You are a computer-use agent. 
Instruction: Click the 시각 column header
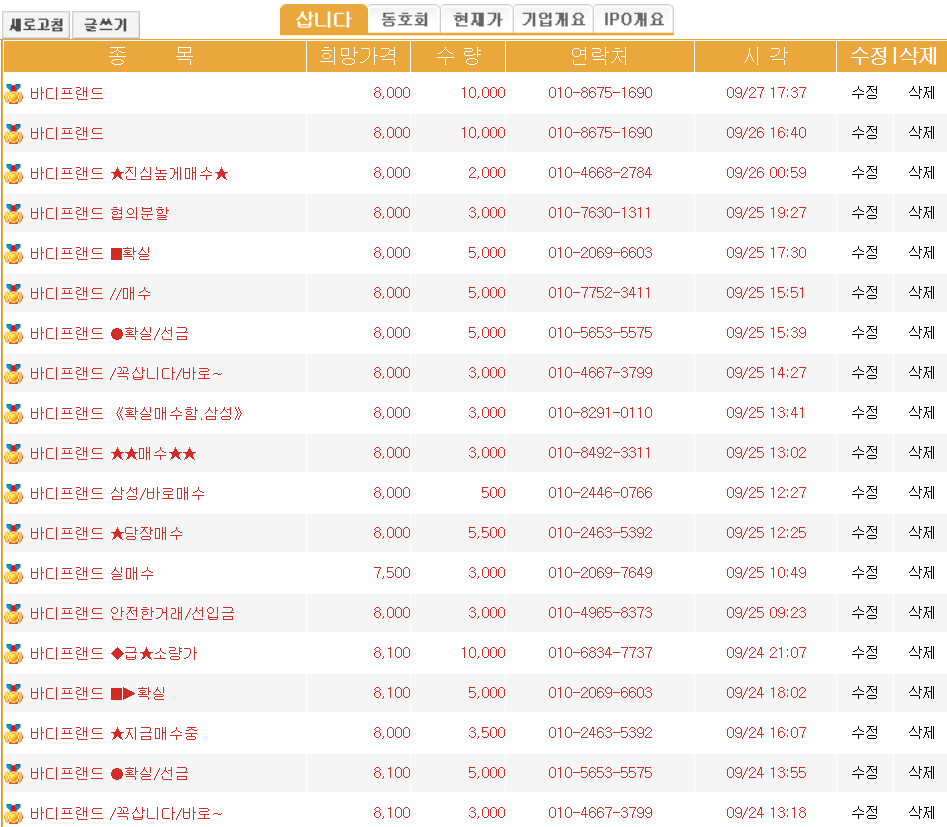pyautogui.click(x=765, y=56)
